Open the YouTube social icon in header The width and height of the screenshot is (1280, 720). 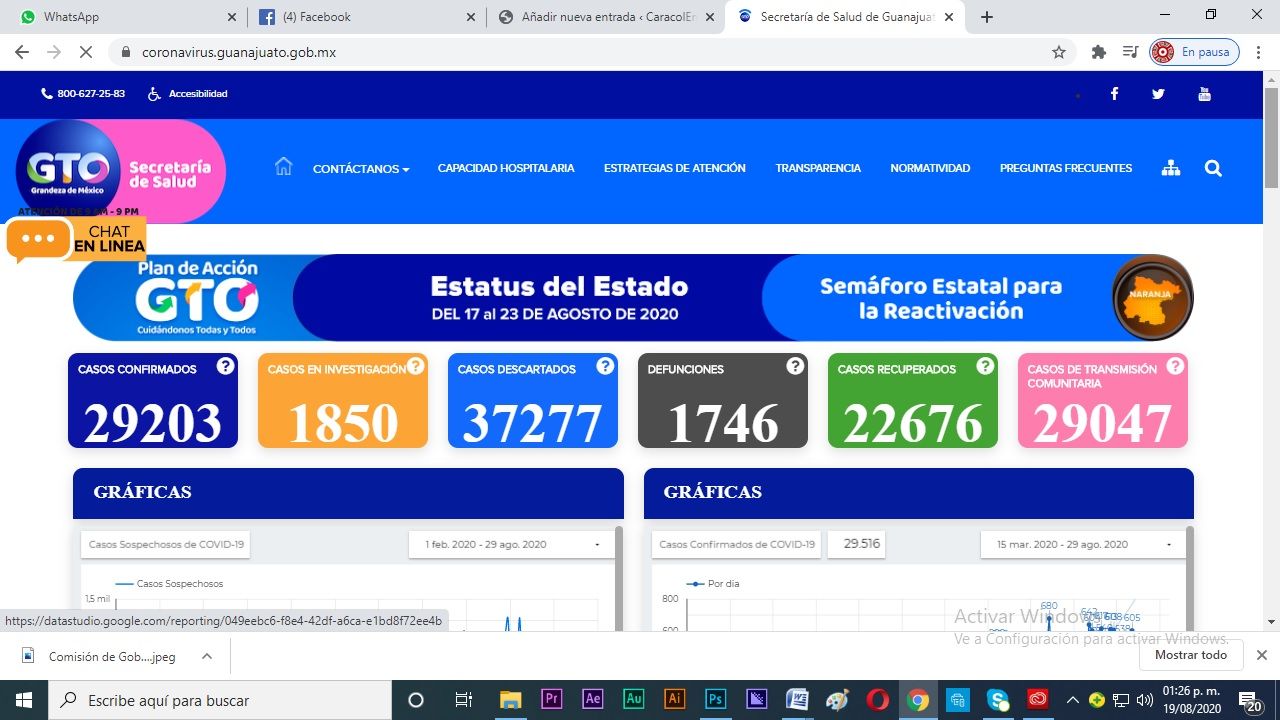[1204, 94]
